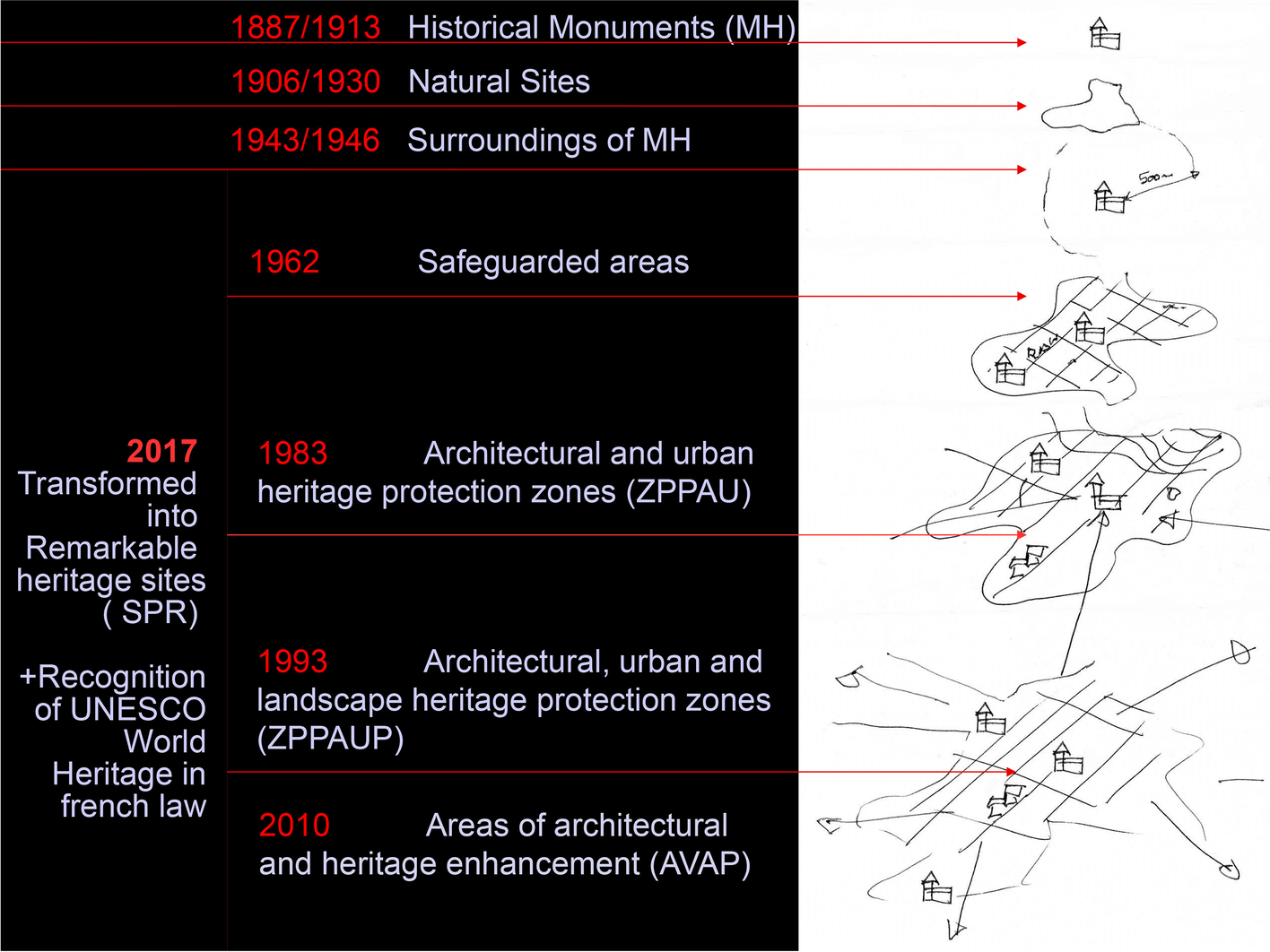1270x952 pixels.
Task: Select the '(ZPPAUP)' acronym text
Action: [330, 739]
